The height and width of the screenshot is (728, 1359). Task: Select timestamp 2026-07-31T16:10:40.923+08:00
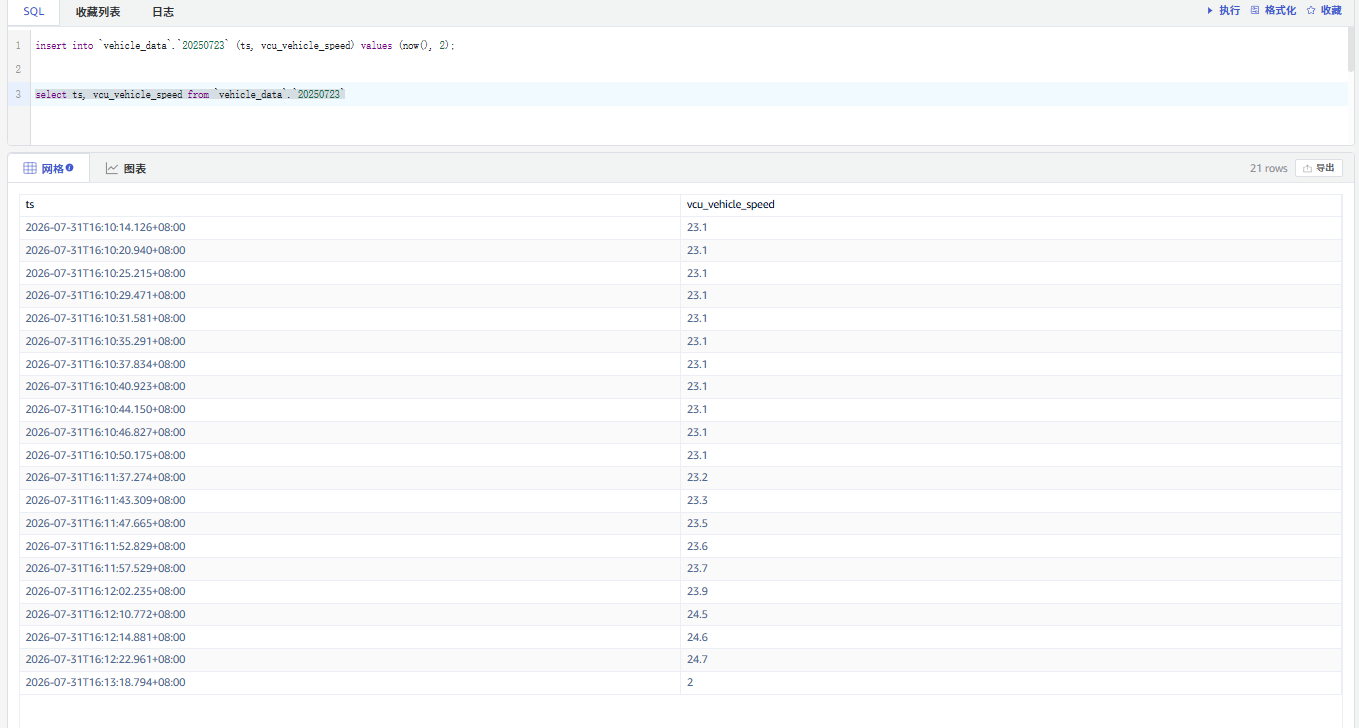point(105,386)
